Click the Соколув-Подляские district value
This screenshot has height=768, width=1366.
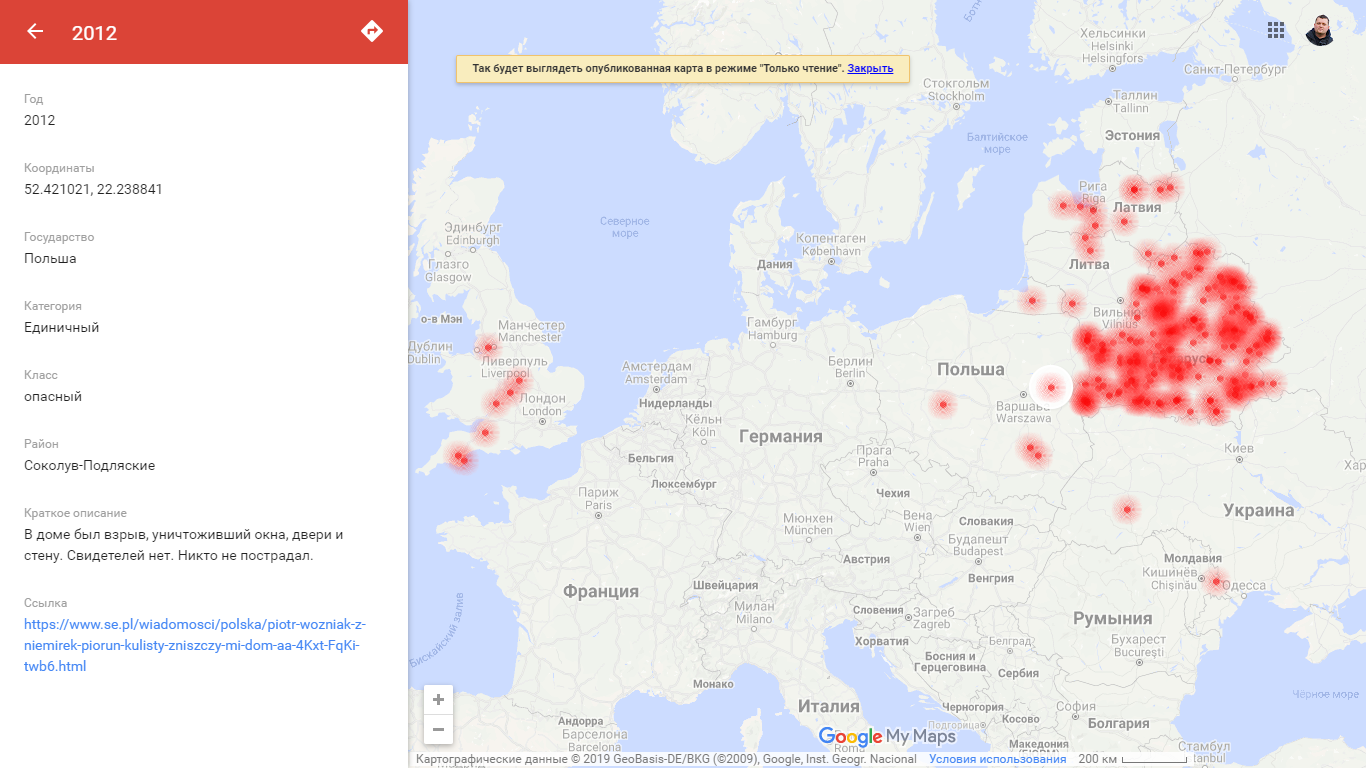(x=89, y=465)
